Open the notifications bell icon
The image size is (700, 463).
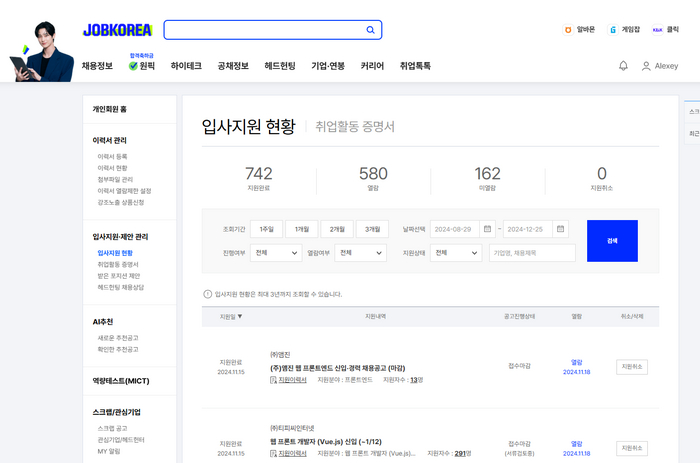pyautogui.click(x=624, y=66)
